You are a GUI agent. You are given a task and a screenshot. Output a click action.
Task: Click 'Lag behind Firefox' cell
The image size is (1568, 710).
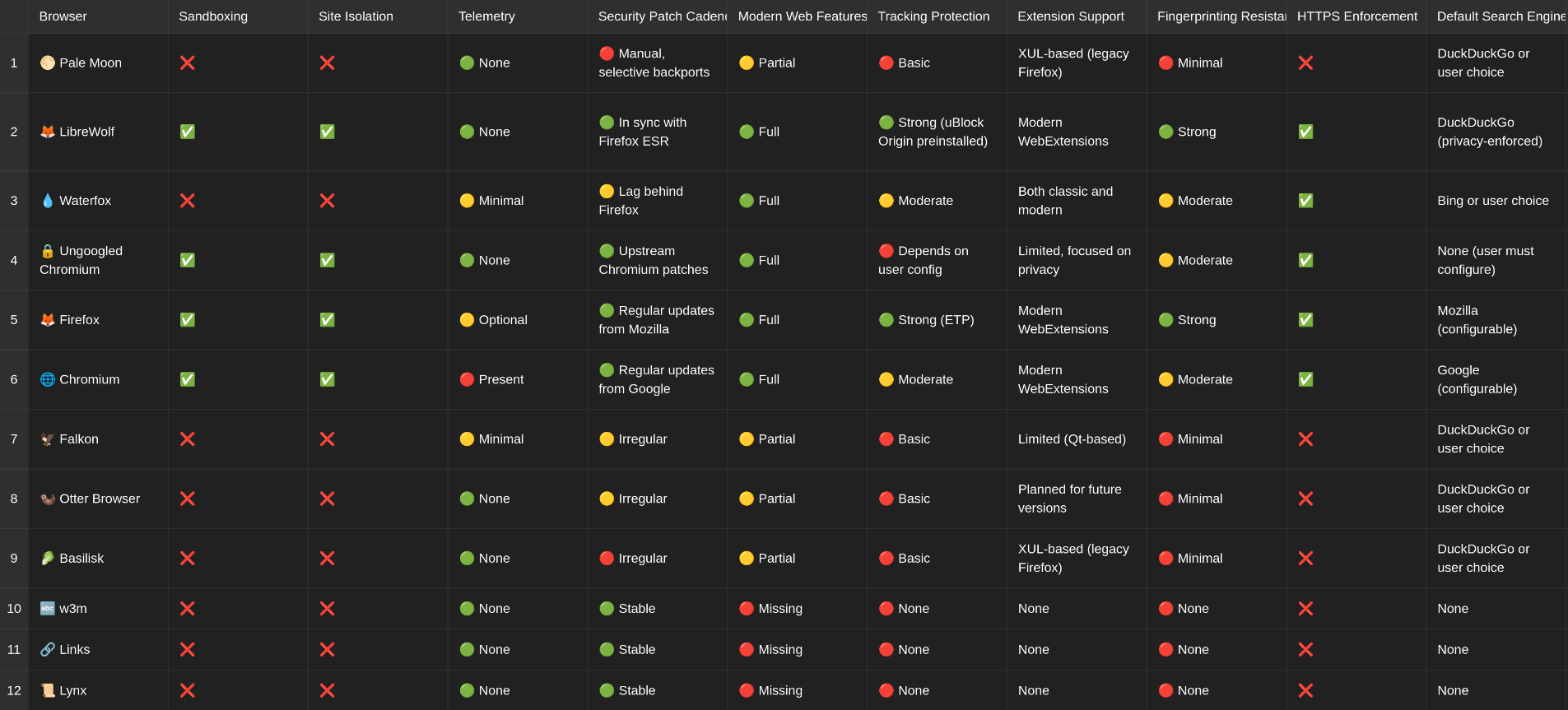pos(658,201)
